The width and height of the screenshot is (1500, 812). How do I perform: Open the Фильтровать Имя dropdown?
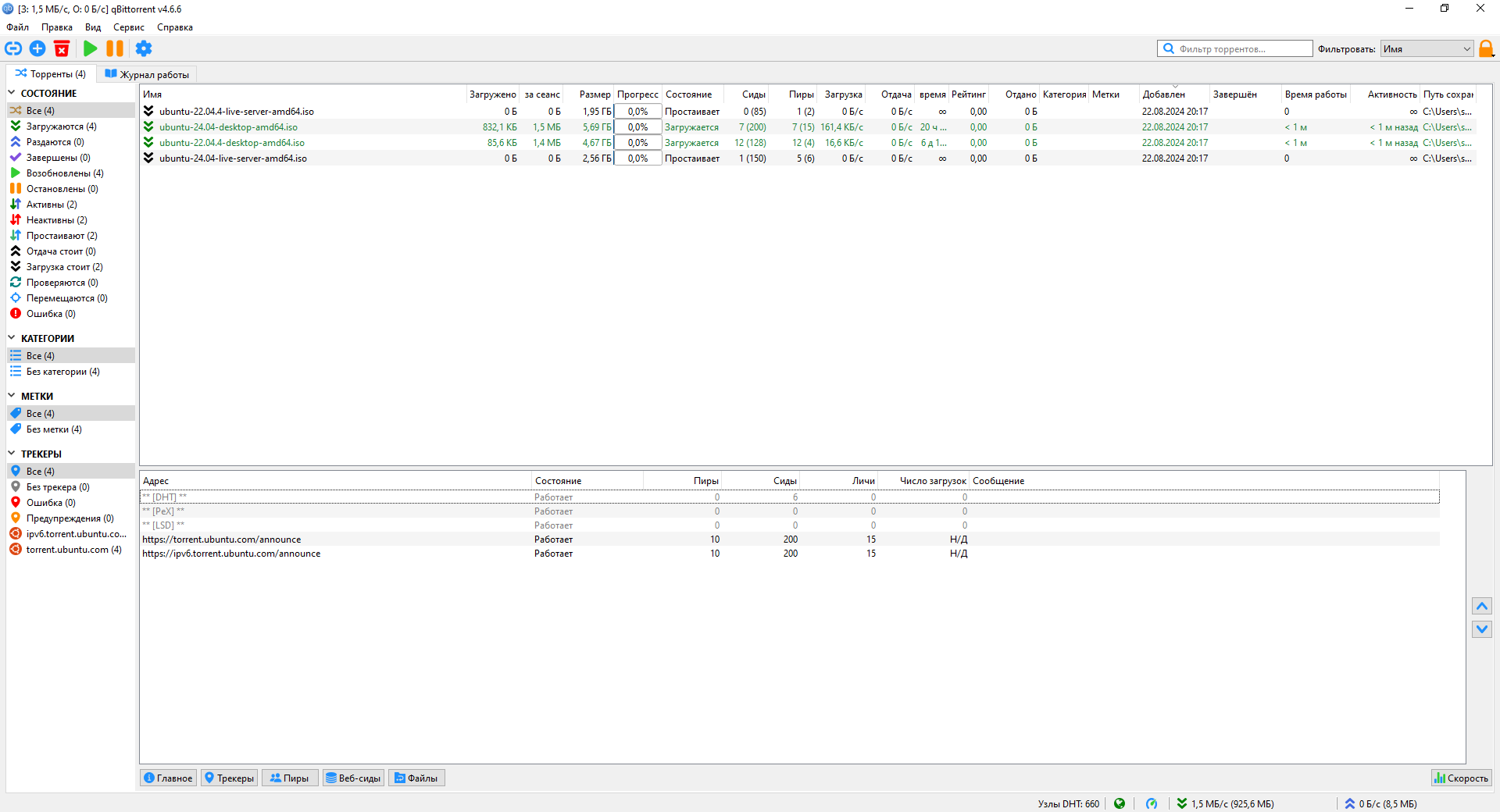[x=1427, y=48]
